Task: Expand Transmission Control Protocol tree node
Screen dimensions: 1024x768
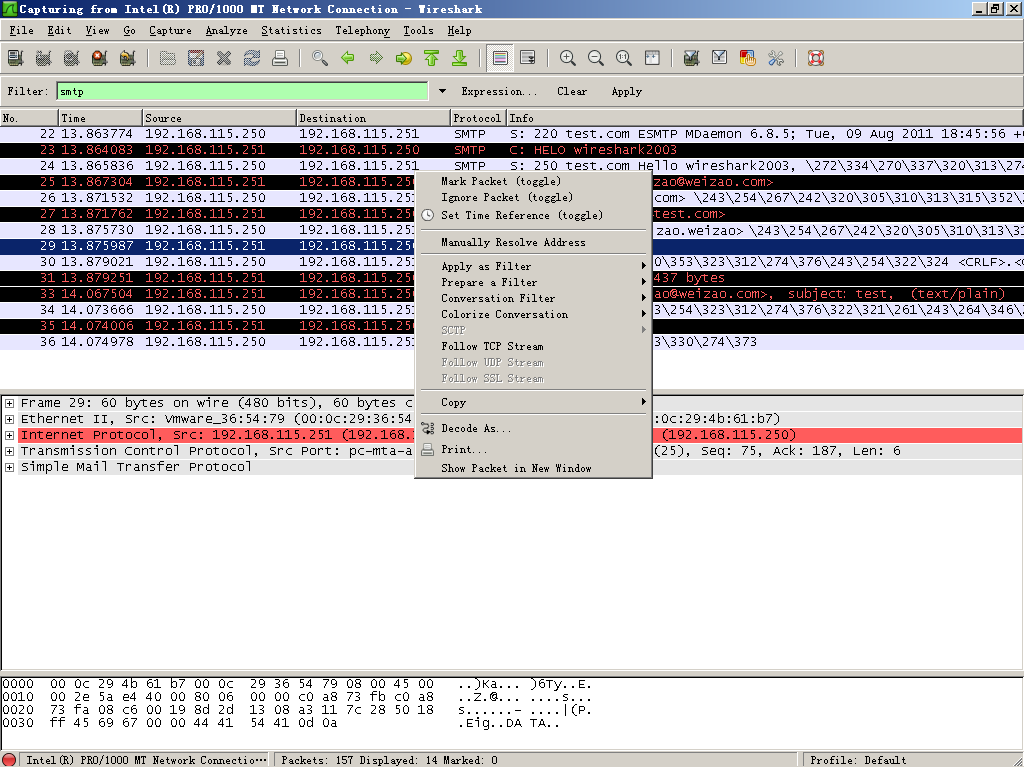Action: click(9, 451)
